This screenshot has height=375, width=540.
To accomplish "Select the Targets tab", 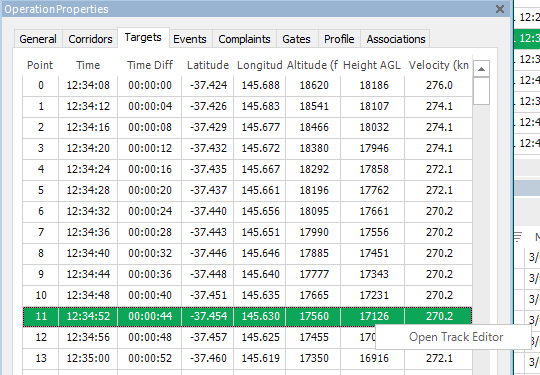I will (143, 37).
